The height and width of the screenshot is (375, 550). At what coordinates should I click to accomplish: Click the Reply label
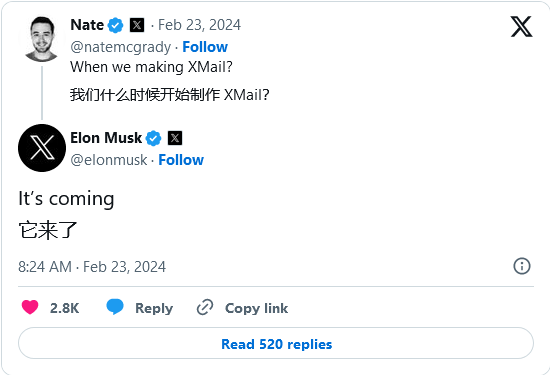tap(154, 308)
